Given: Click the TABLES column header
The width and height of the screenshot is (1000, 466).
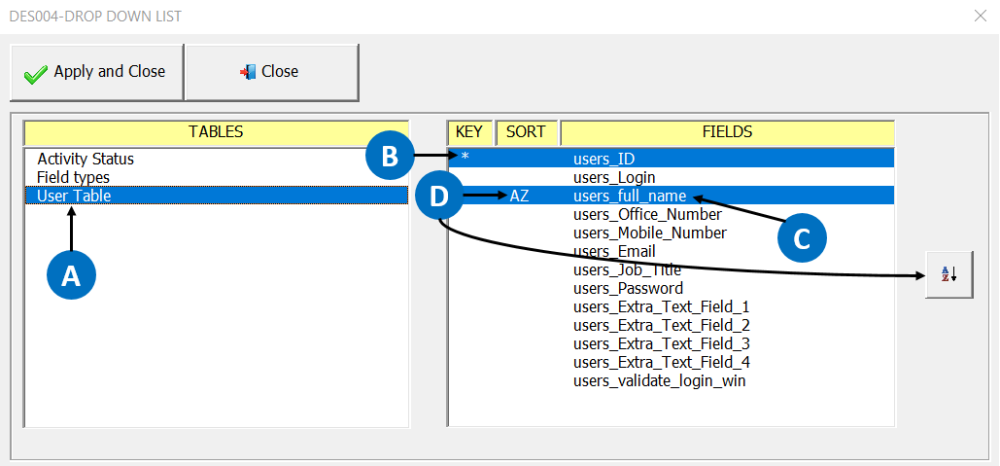Looking at the screenshot, I should [216, 133].
